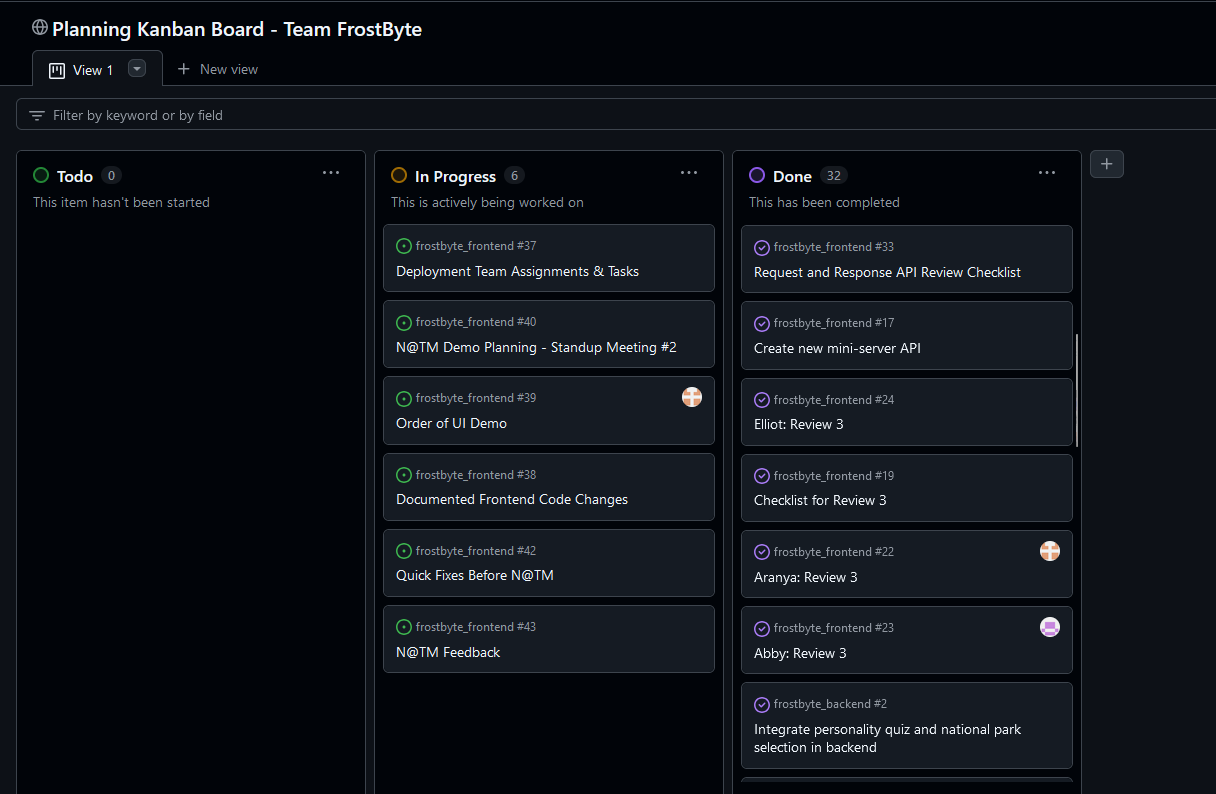Click the plus icon next to New view
The width and height of the screenshot is (1216, 794).
[183, 69]
